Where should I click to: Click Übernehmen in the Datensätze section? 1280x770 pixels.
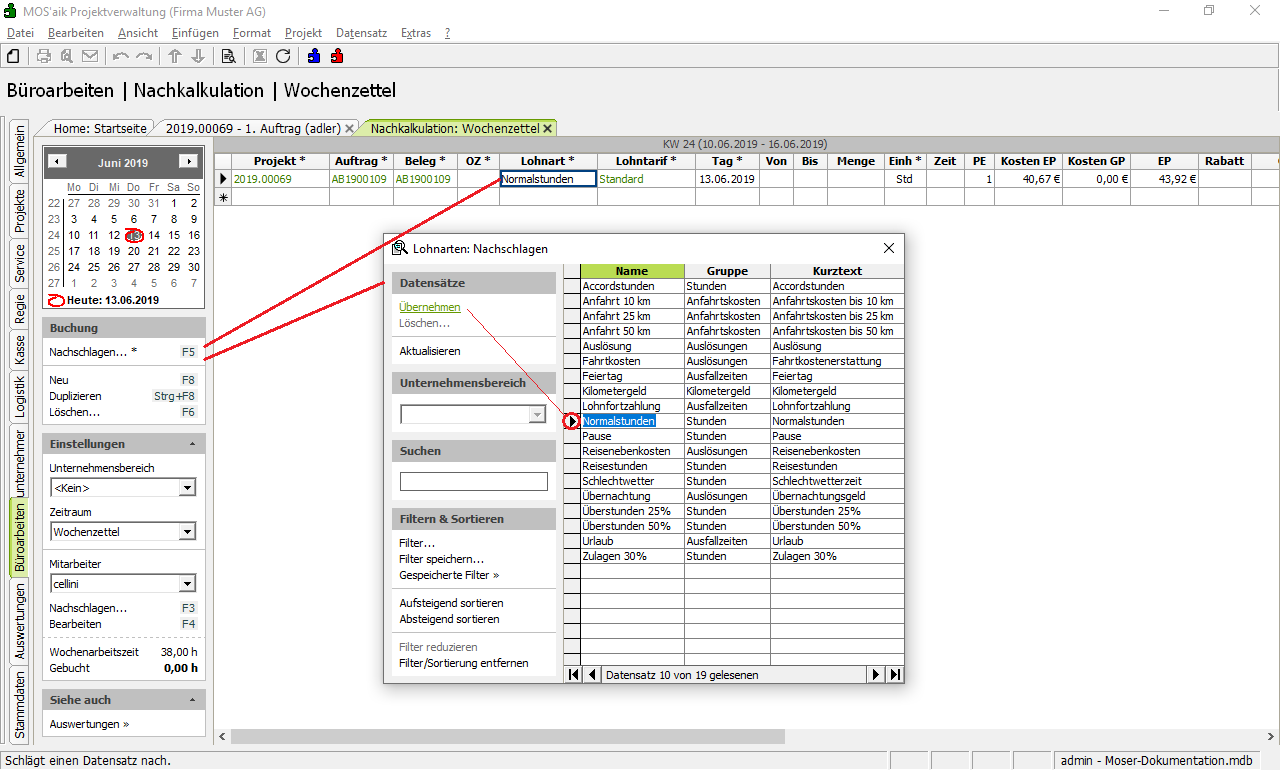click(430, 308)
